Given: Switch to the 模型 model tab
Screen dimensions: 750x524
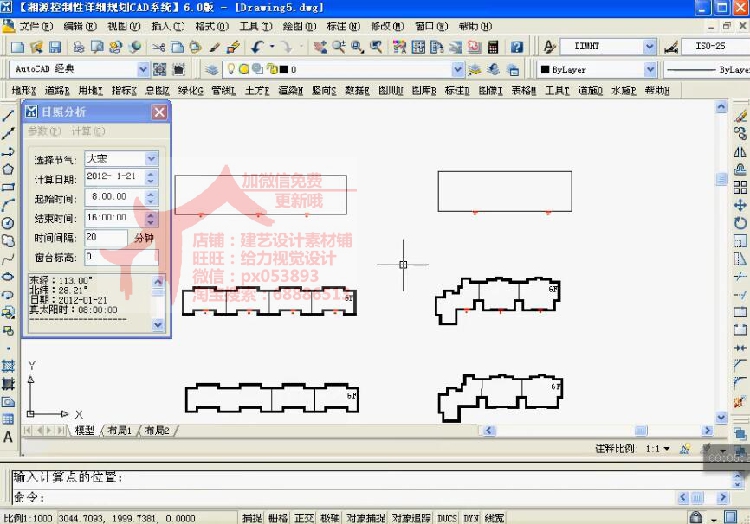Looking at the screenshot, I should pos(85,430).
